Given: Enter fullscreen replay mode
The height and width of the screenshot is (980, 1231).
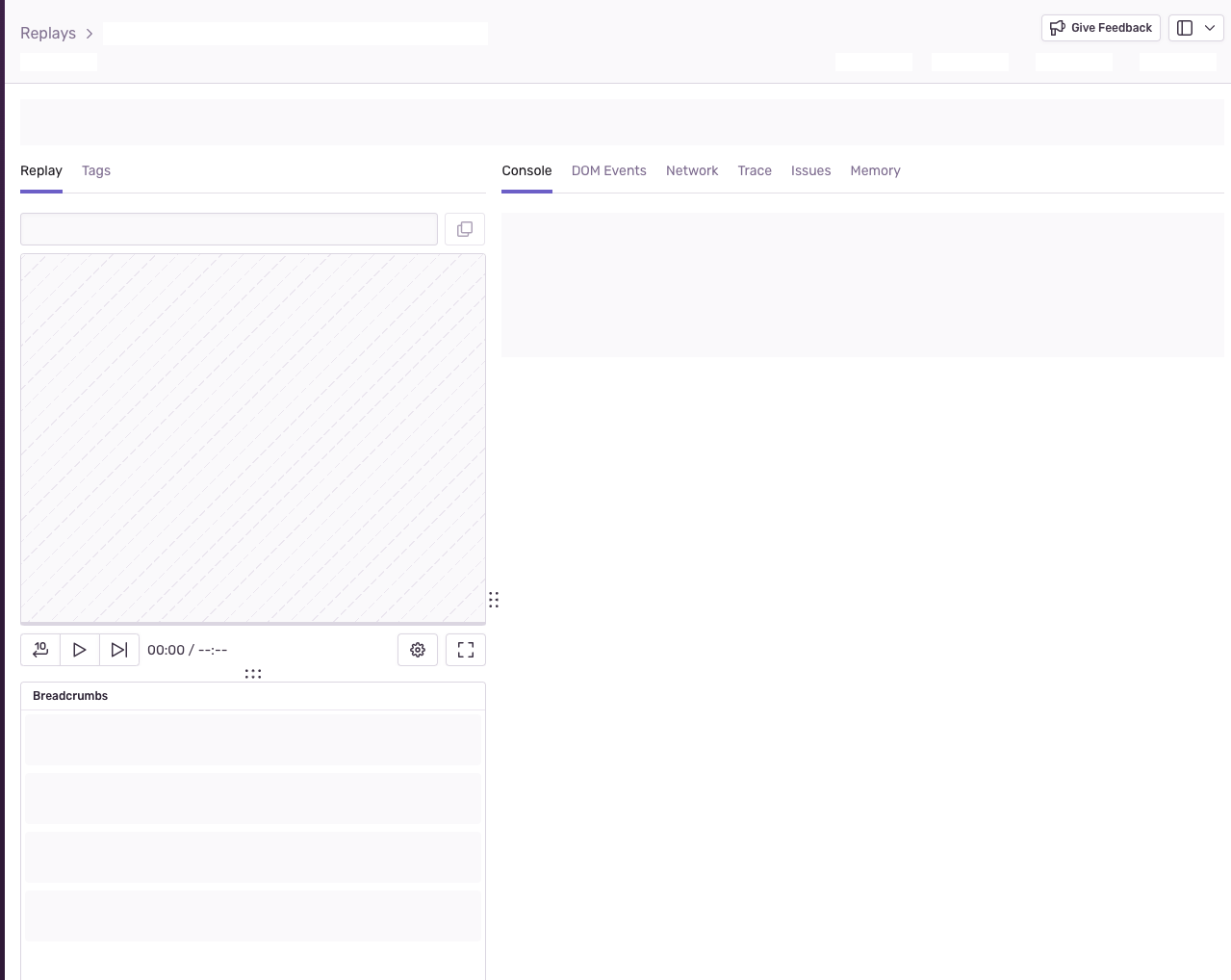Looking at the screenshot, I should click(x=466, y=650).
